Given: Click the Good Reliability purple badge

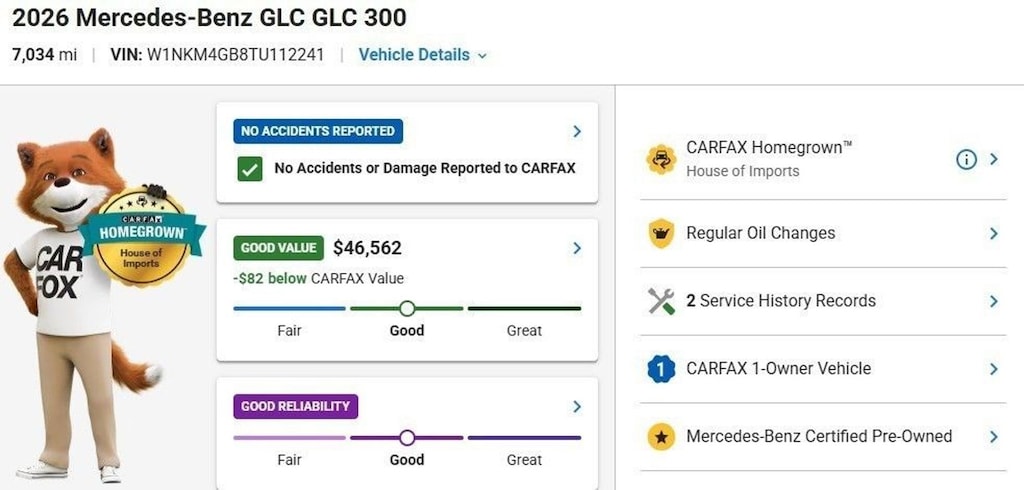Looking at the screenshot, I should [x=295, y=406].
